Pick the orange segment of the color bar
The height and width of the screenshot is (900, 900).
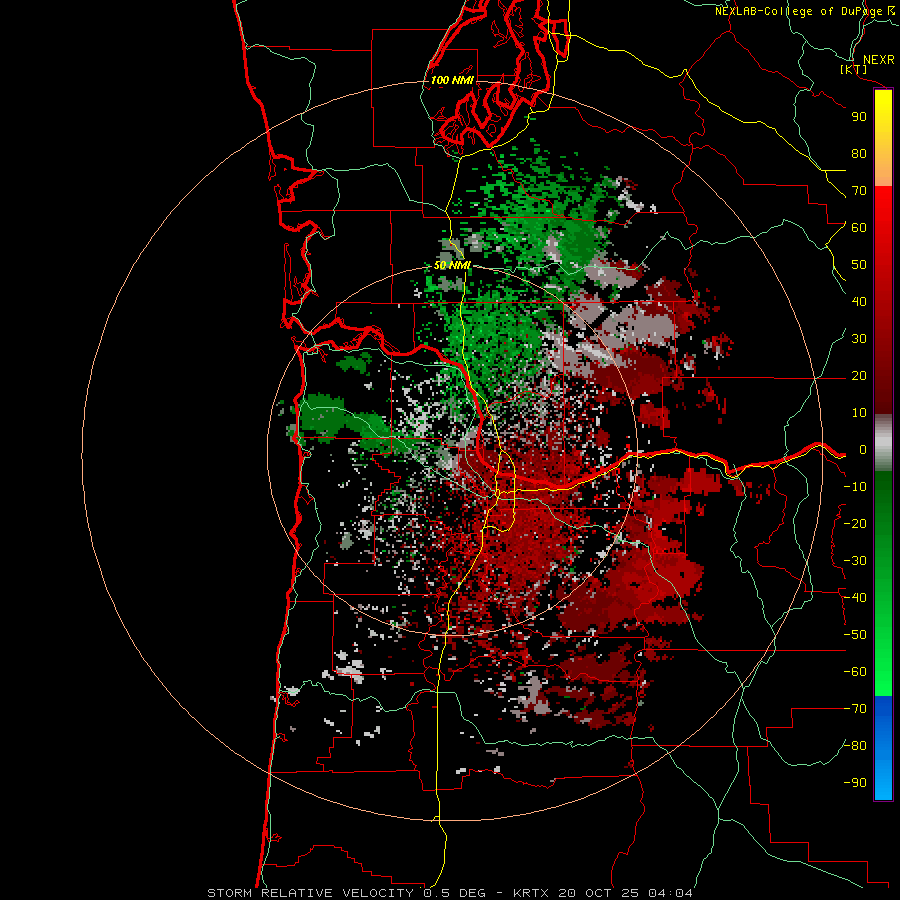883,170
